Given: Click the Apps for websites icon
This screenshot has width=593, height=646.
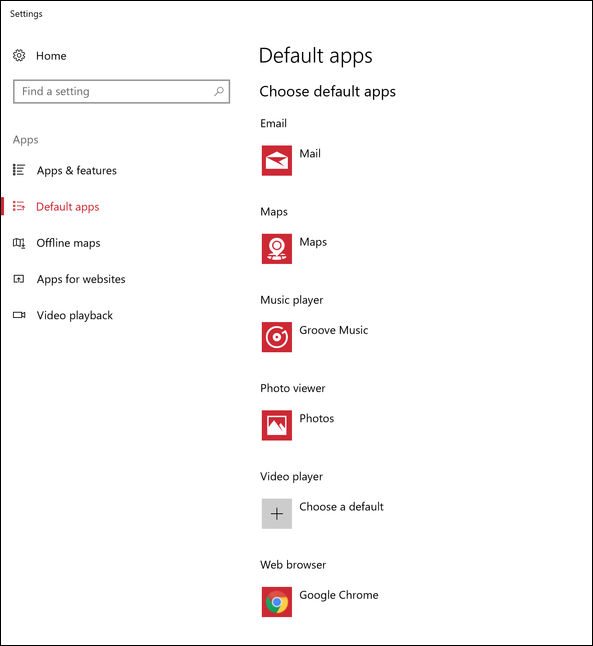Looking at the screenshot, I should click(x=19, y=279).
